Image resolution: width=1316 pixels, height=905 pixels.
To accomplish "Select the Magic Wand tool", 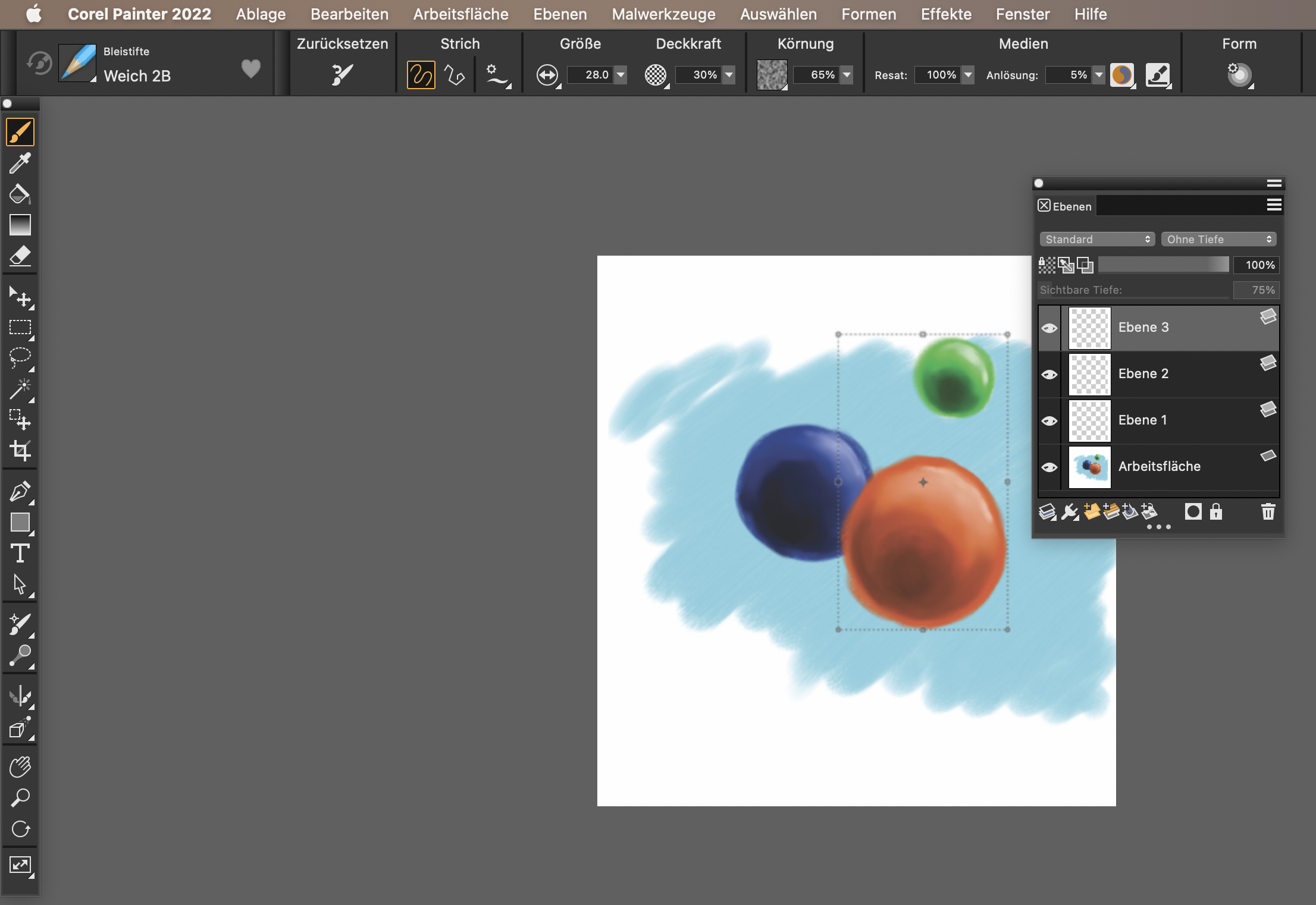I will click(x=20, y=389).
